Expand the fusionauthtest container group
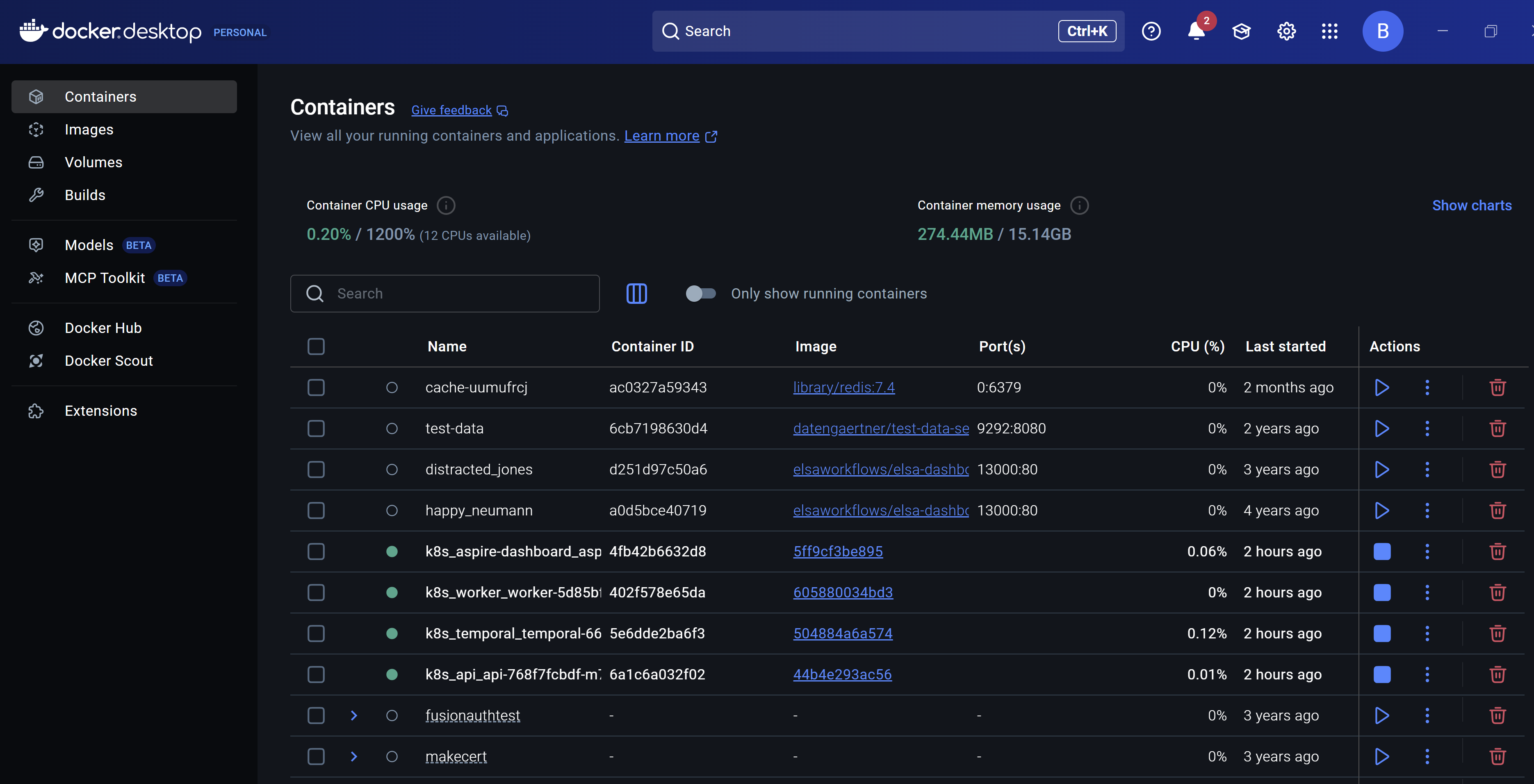Image resolution: width=1534 pixels, height=784 pixels. tap(354, 716)
